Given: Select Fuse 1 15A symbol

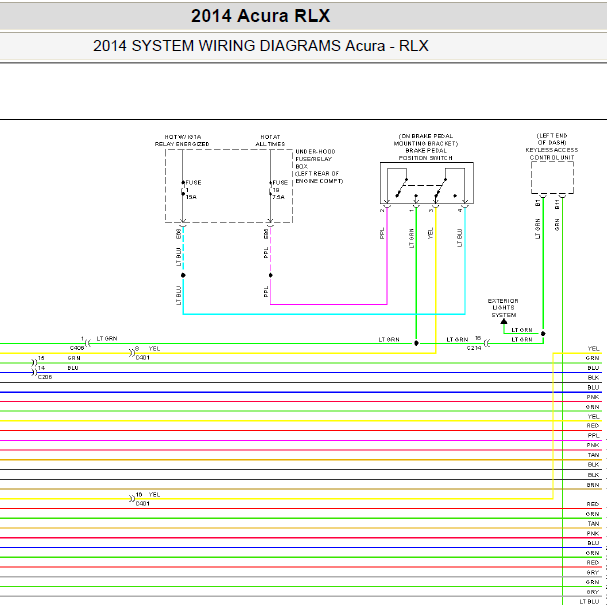Looking at the screenshot, I should click(x=183, y=188).
